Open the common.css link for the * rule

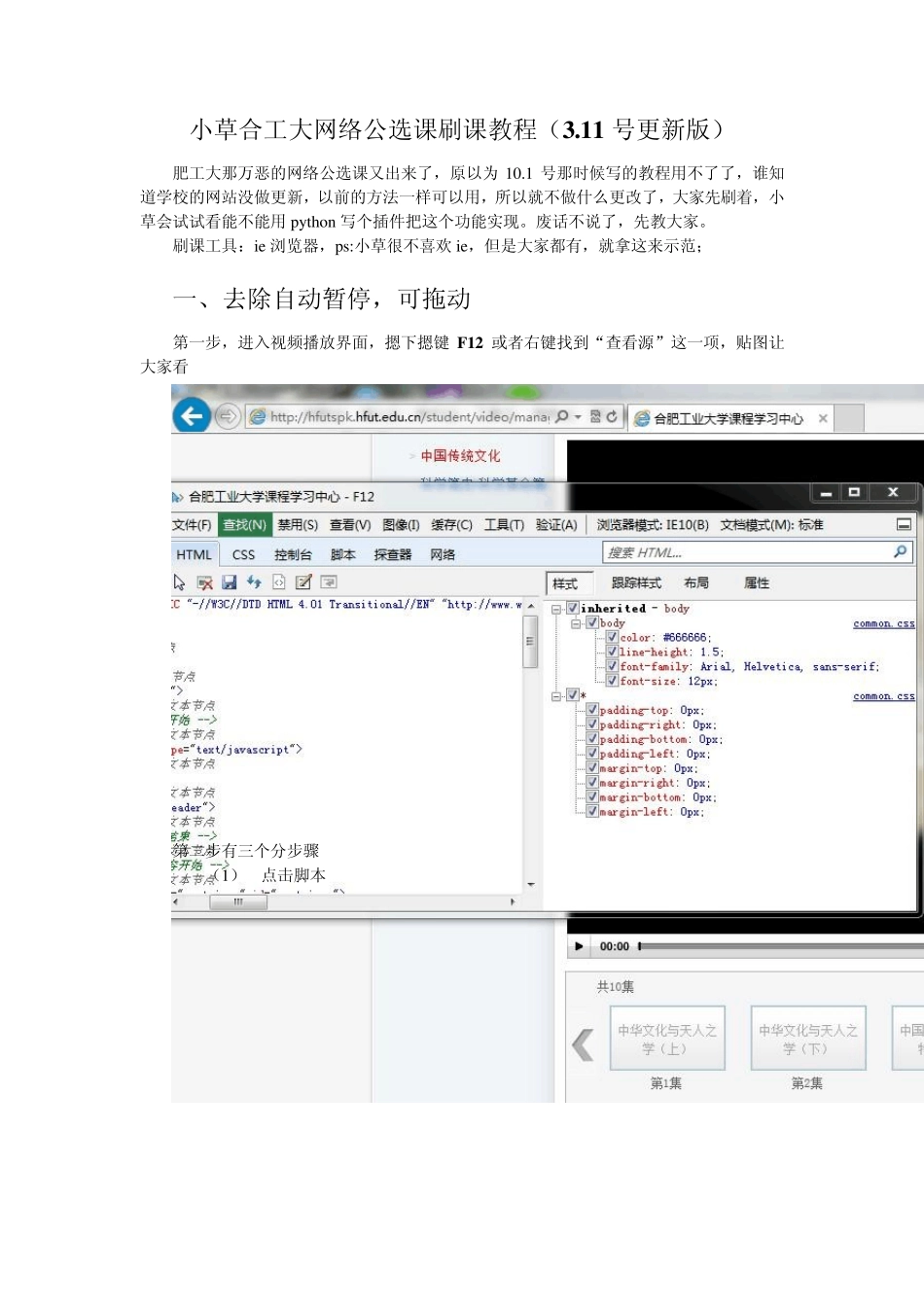pos(883,696)
